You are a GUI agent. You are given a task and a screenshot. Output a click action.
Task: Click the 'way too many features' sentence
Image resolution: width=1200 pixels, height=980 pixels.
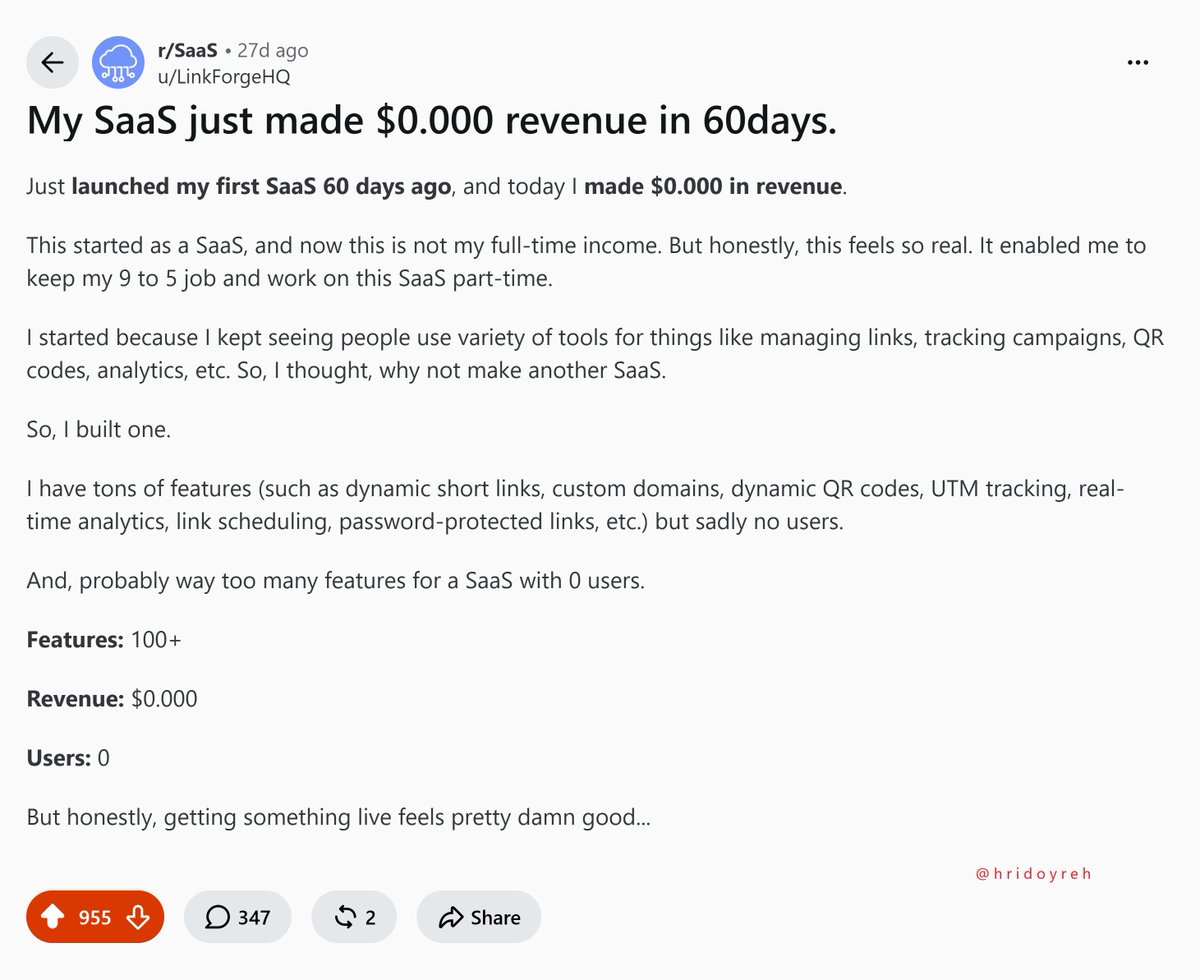(336, 580)
